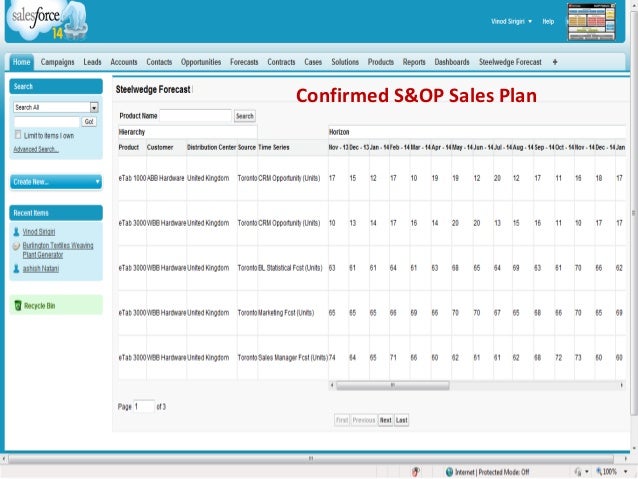Open the Contacts tab
Viewport: 638px width, 479px height.
(159, 62)
